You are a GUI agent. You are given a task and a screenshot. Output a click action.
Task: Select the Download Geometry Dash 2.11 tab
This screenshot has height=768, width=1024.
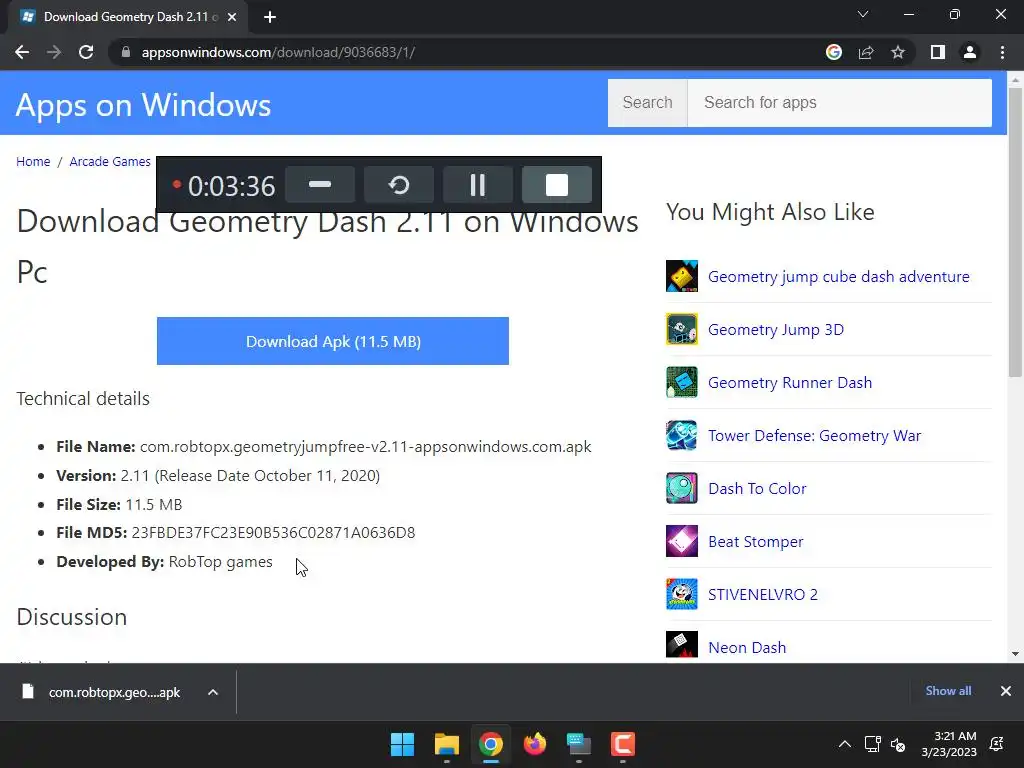128,17
